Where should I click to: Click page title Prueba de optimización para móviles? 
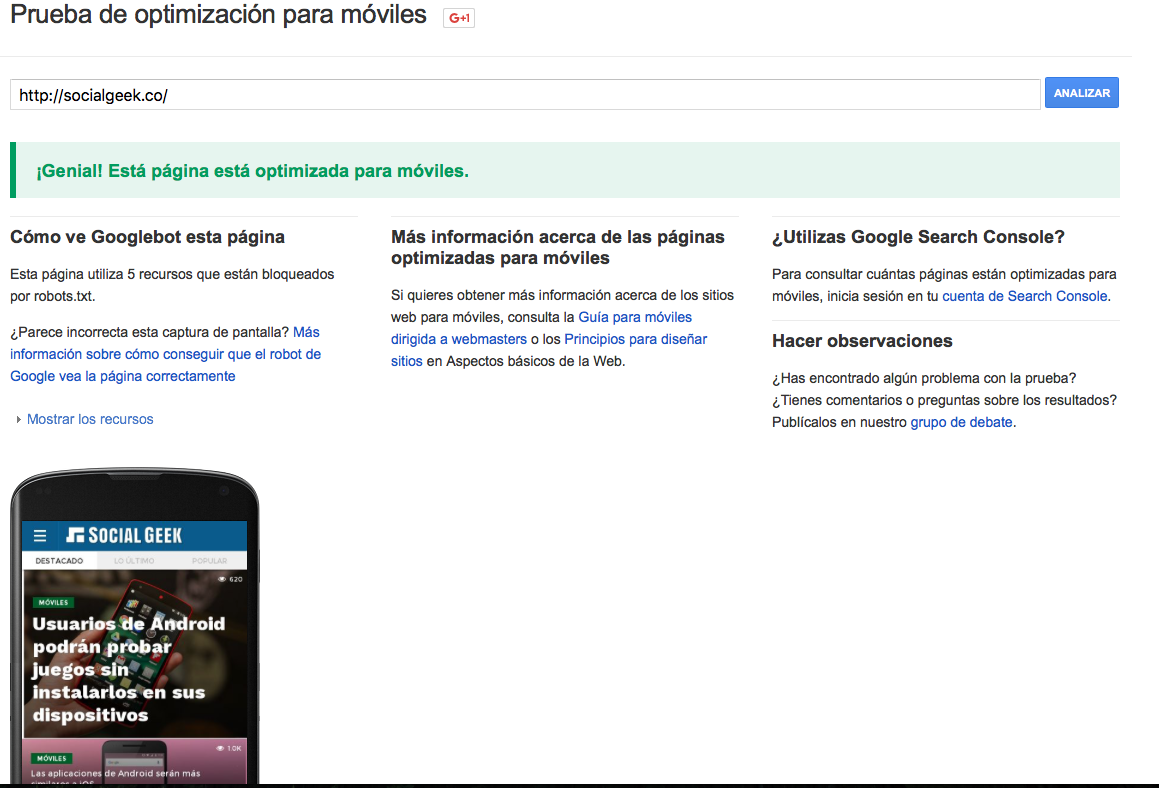pyautogui.click(x=218, y=15)
